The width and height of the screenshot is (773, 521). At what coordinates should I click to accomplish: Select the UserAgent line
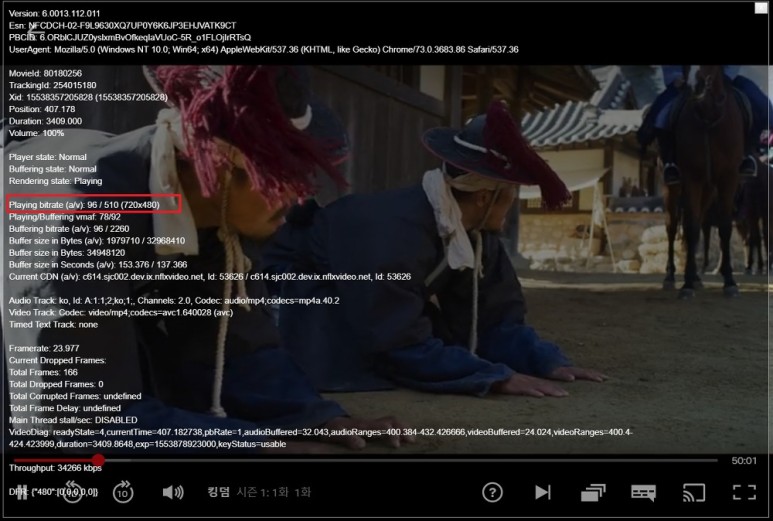264,49
